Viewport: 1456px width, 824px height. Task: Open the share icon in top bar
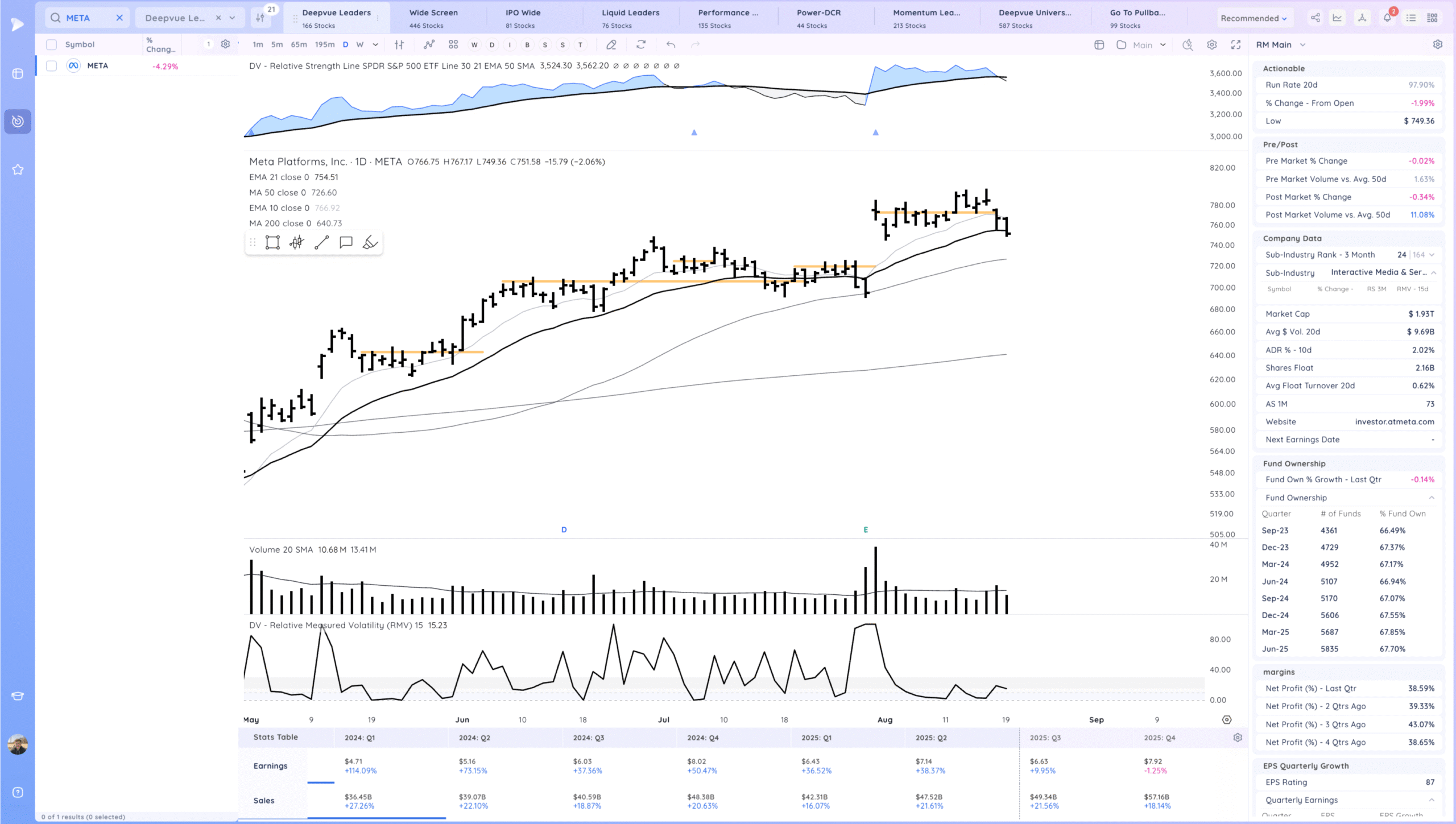pyautogui.click(x=1315, y=18)
